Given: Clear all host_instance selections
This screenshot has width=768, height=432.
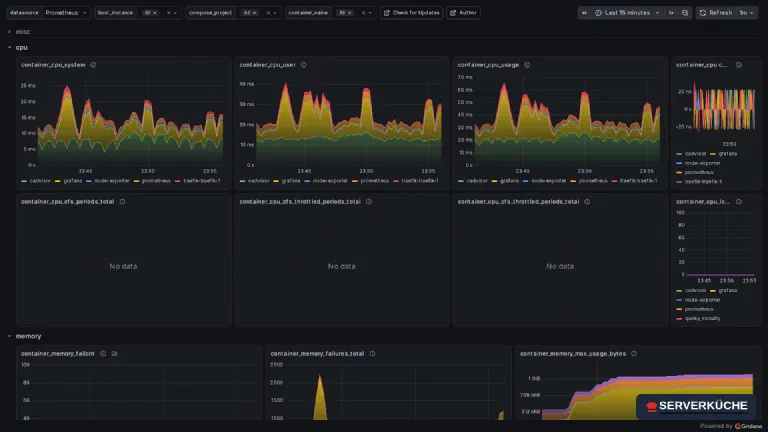Looking at the screenshot, I should click(168, 13).
